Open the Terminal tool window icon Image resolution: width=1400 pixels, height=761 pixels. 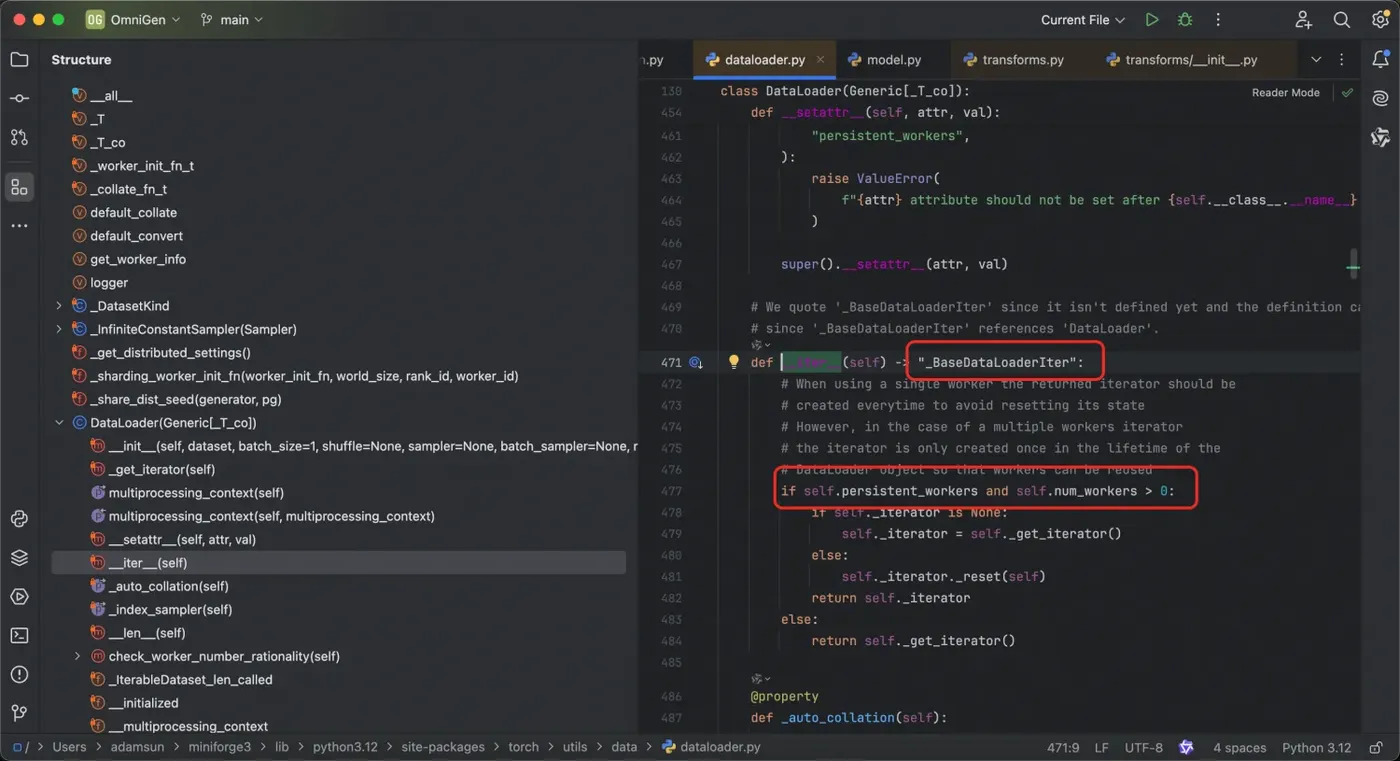[x=19, y=635]
